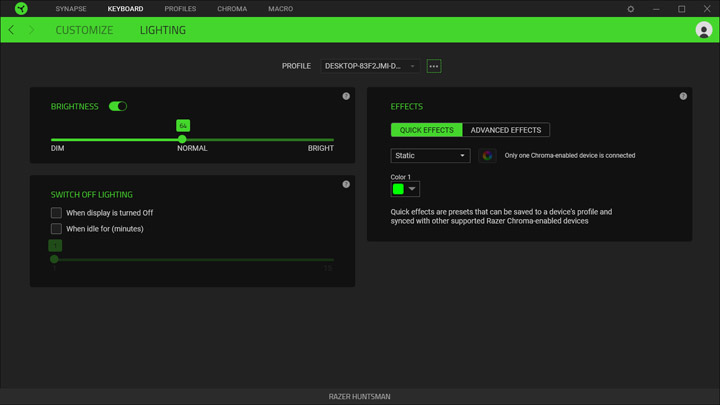Screen dimensions: 720x405
Task: Click the brightness value 64 badge
Action: [183, 125]
